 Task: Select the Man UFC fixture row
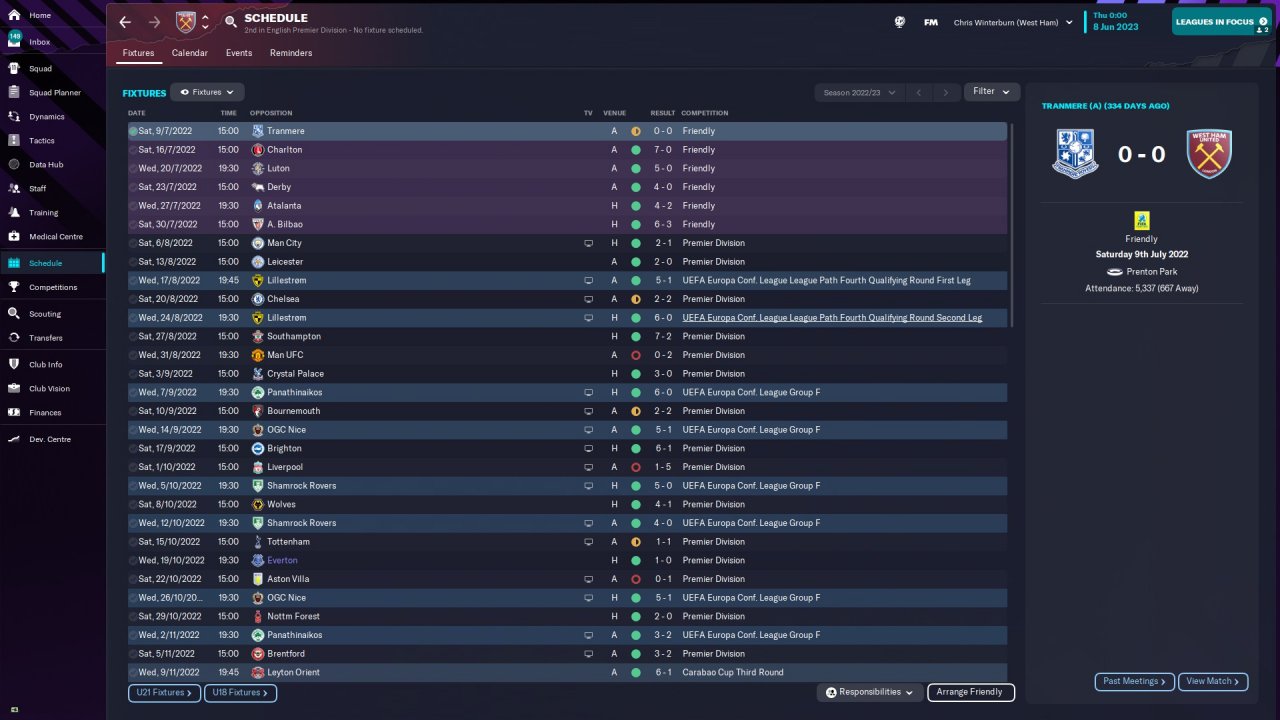[x=567, y=355]
